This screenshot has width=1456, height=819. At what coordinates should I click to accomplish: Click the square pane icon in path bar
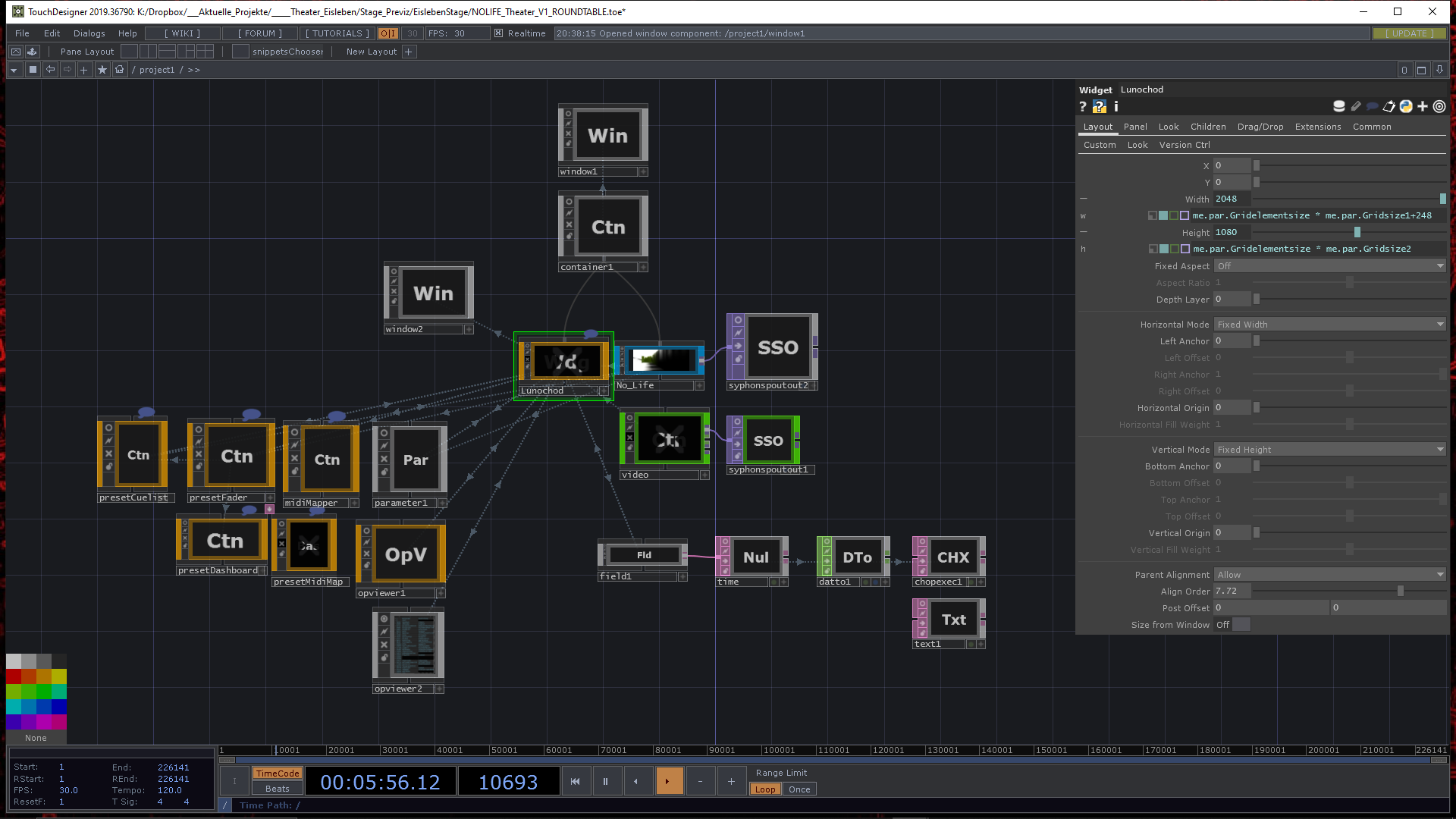(33, 70)
